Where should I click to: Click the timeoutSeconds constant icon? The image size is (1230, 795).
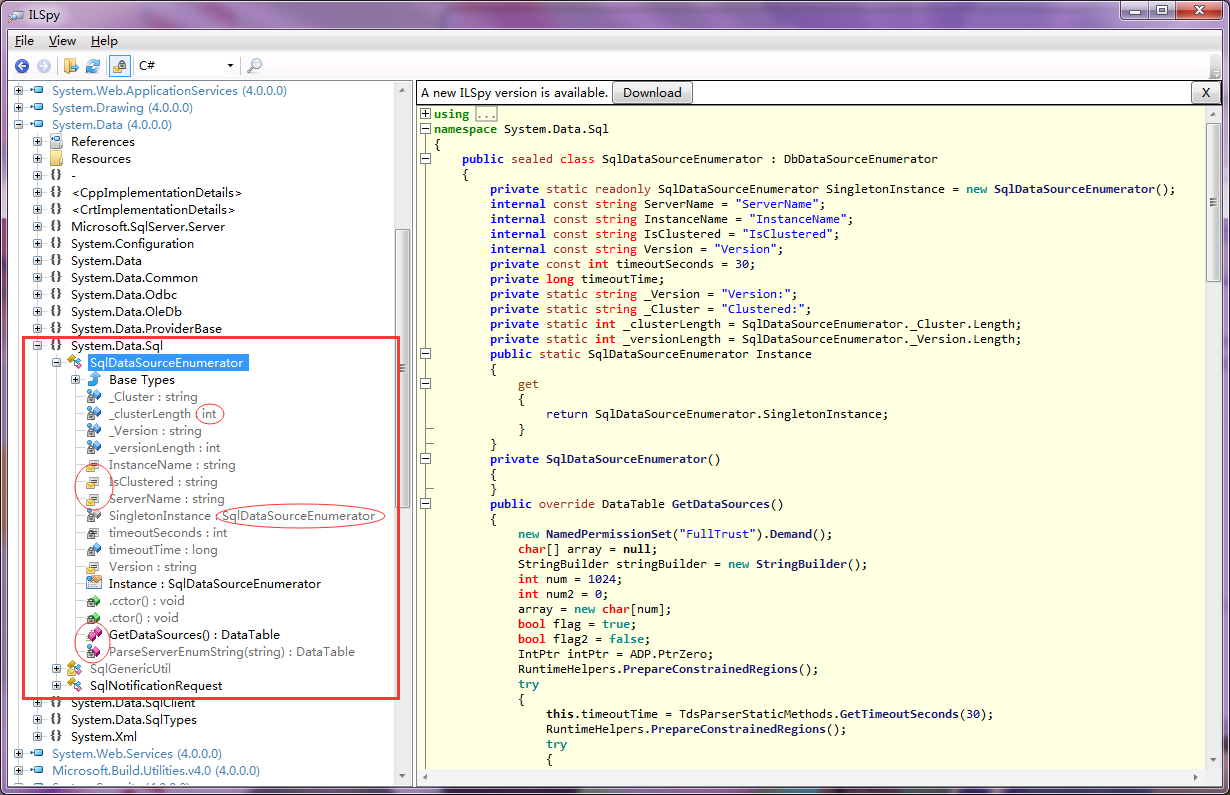point(93,532)
